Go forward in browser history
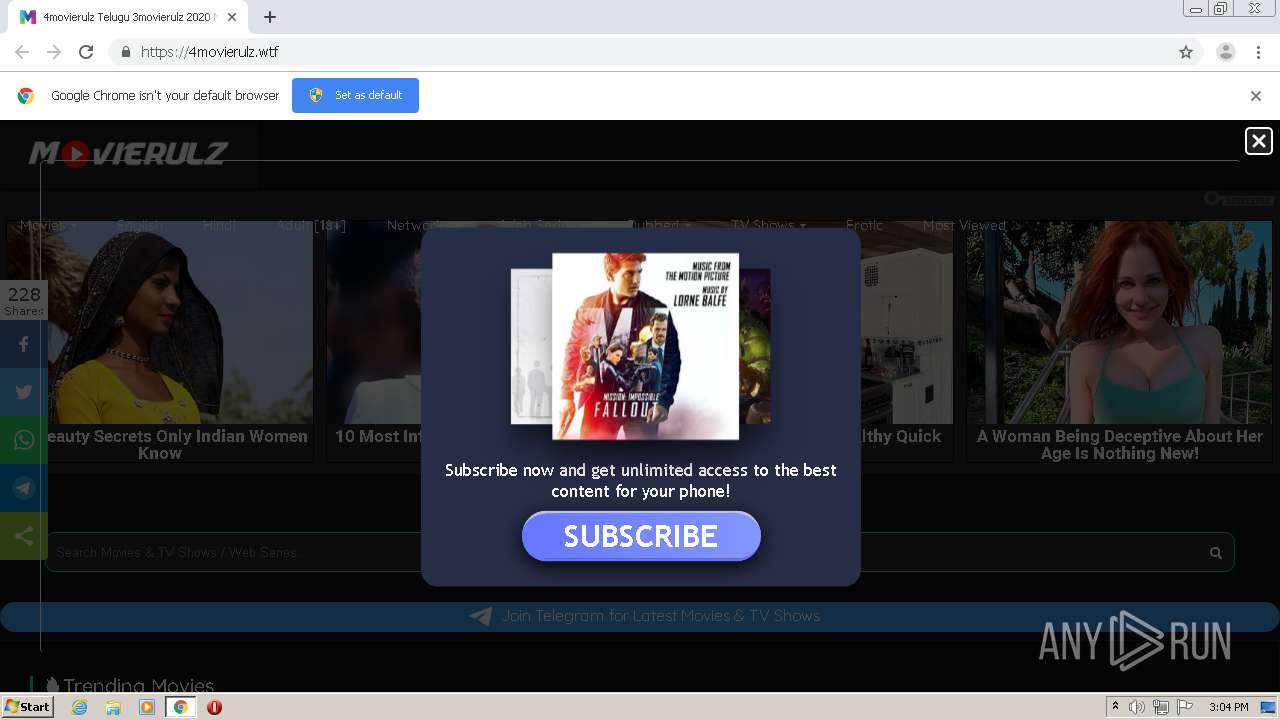 tap(54, 52)
